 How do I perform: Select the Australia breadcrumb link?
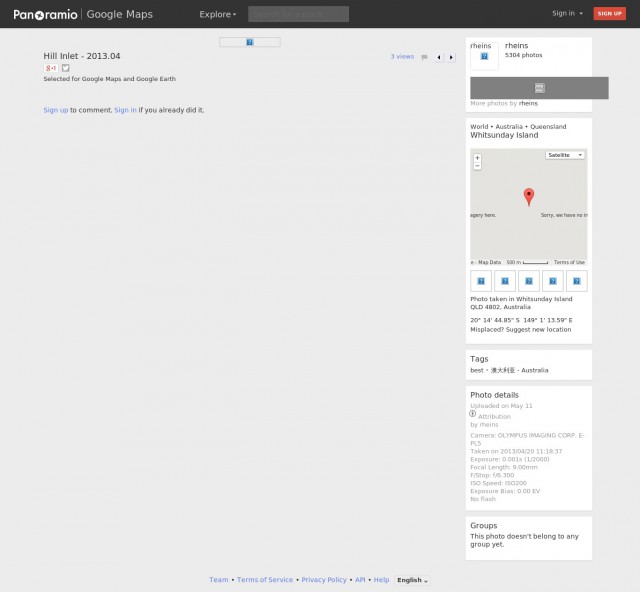pos(509,127)
